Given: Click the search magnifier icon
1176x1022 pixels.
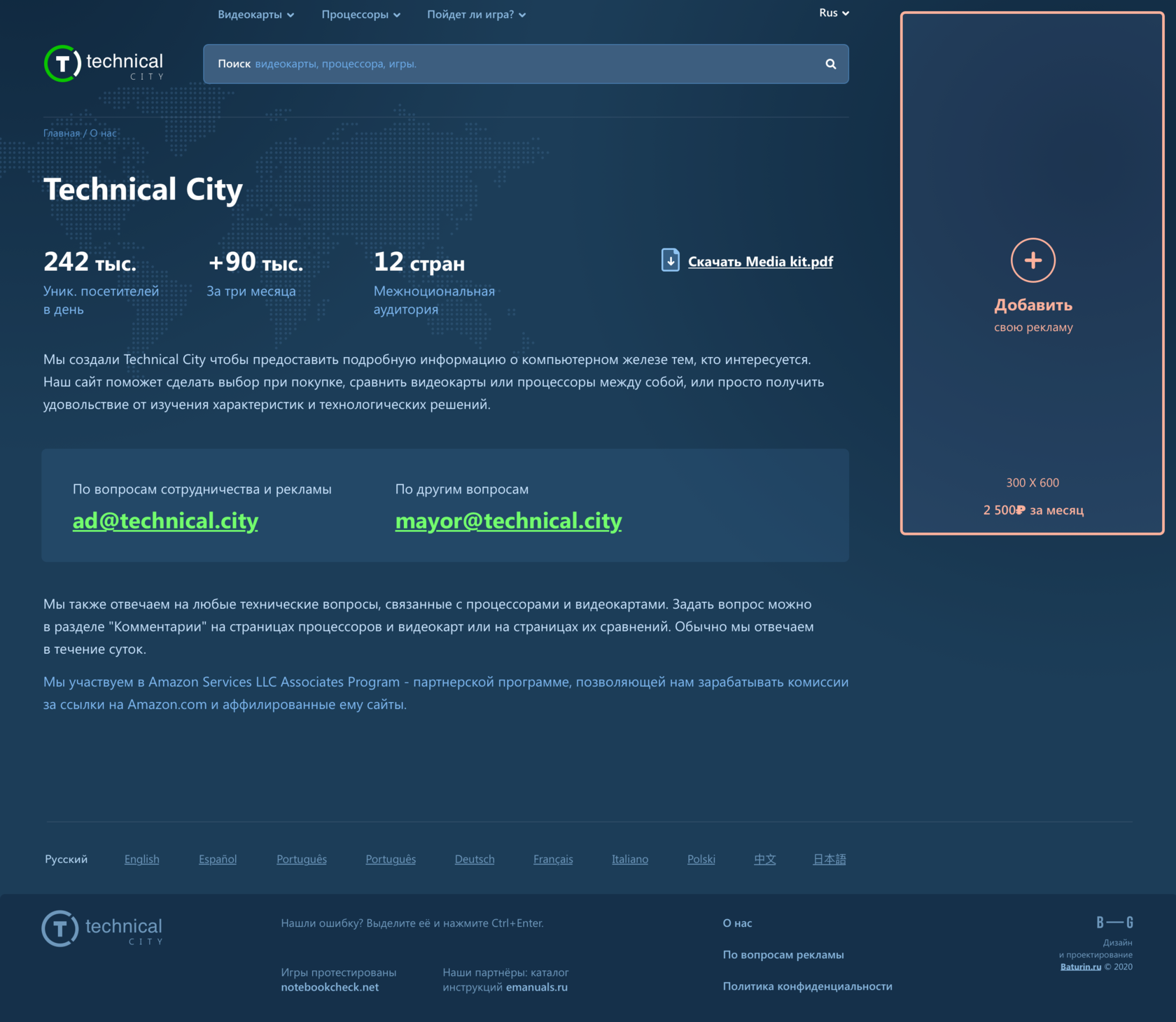Looking at the screenshot, I should [x=831, y=64].
